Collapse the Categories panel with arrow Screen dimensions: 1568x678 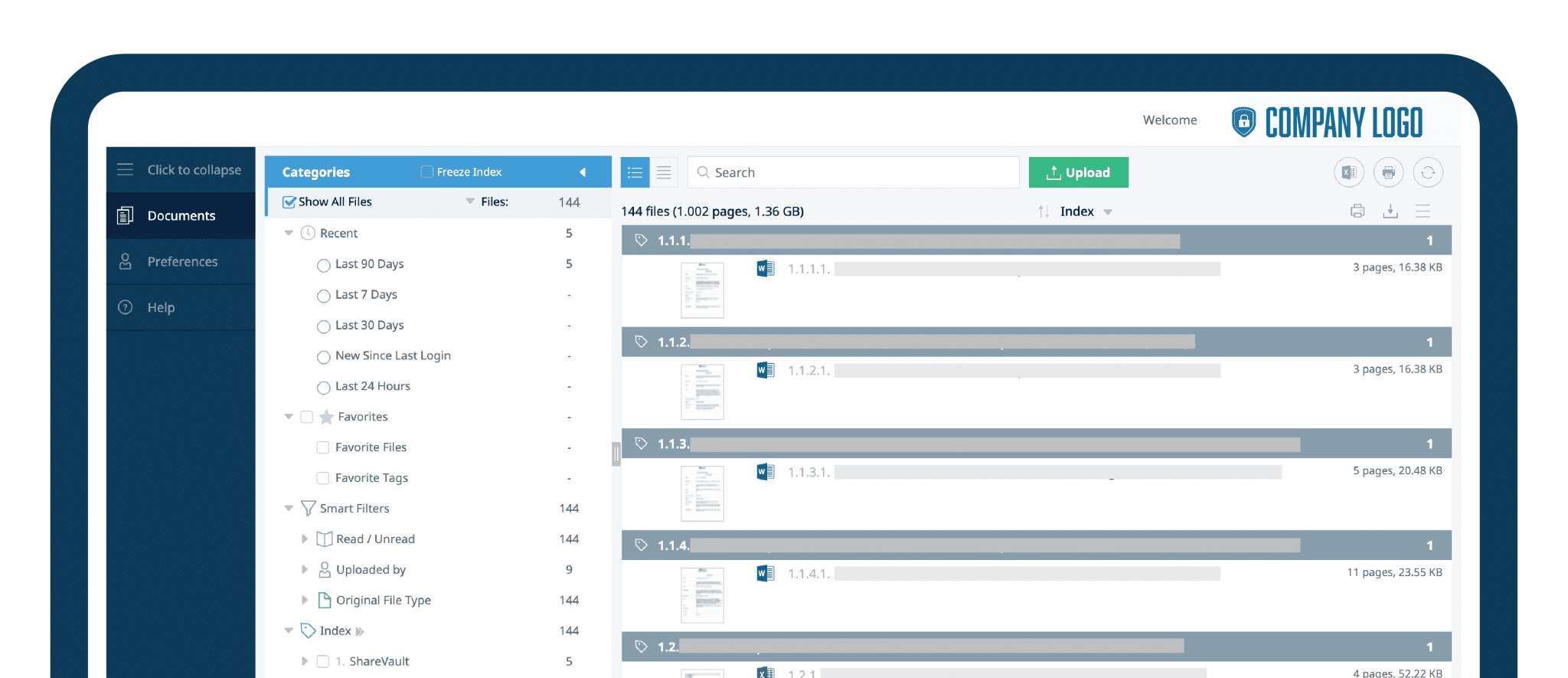[x=583, y=172]
